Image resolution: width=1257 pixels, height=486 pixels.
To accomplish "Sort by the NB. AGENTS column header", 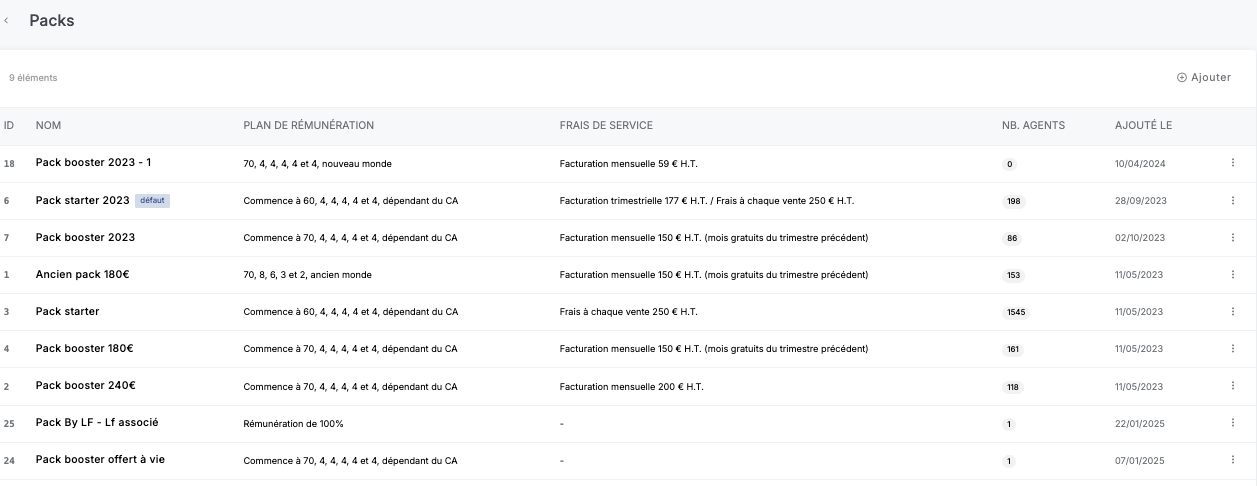I will pyautogui.click(x=1033, y=126).
